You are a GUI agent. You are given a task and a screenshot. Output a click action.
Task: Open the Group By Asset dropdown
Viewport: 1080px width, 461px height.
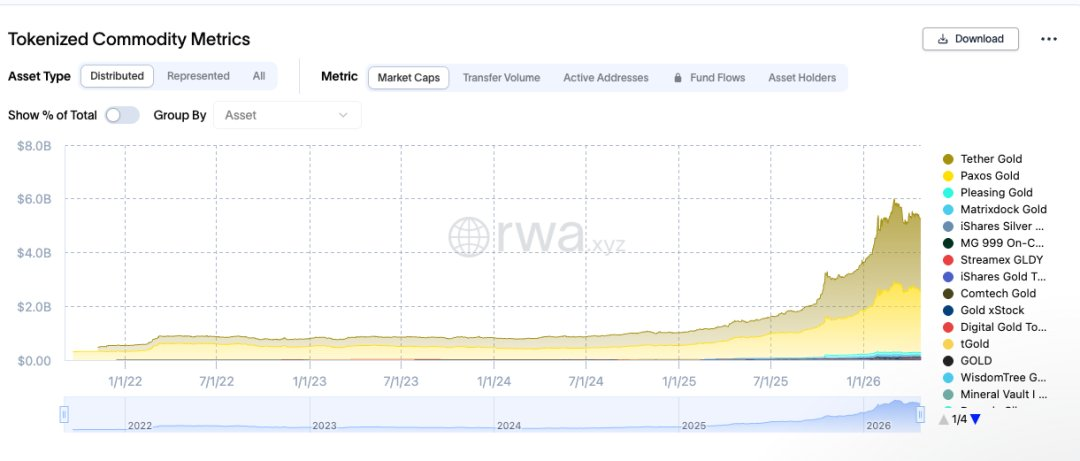pyautogui.click(x=287, y=115)
